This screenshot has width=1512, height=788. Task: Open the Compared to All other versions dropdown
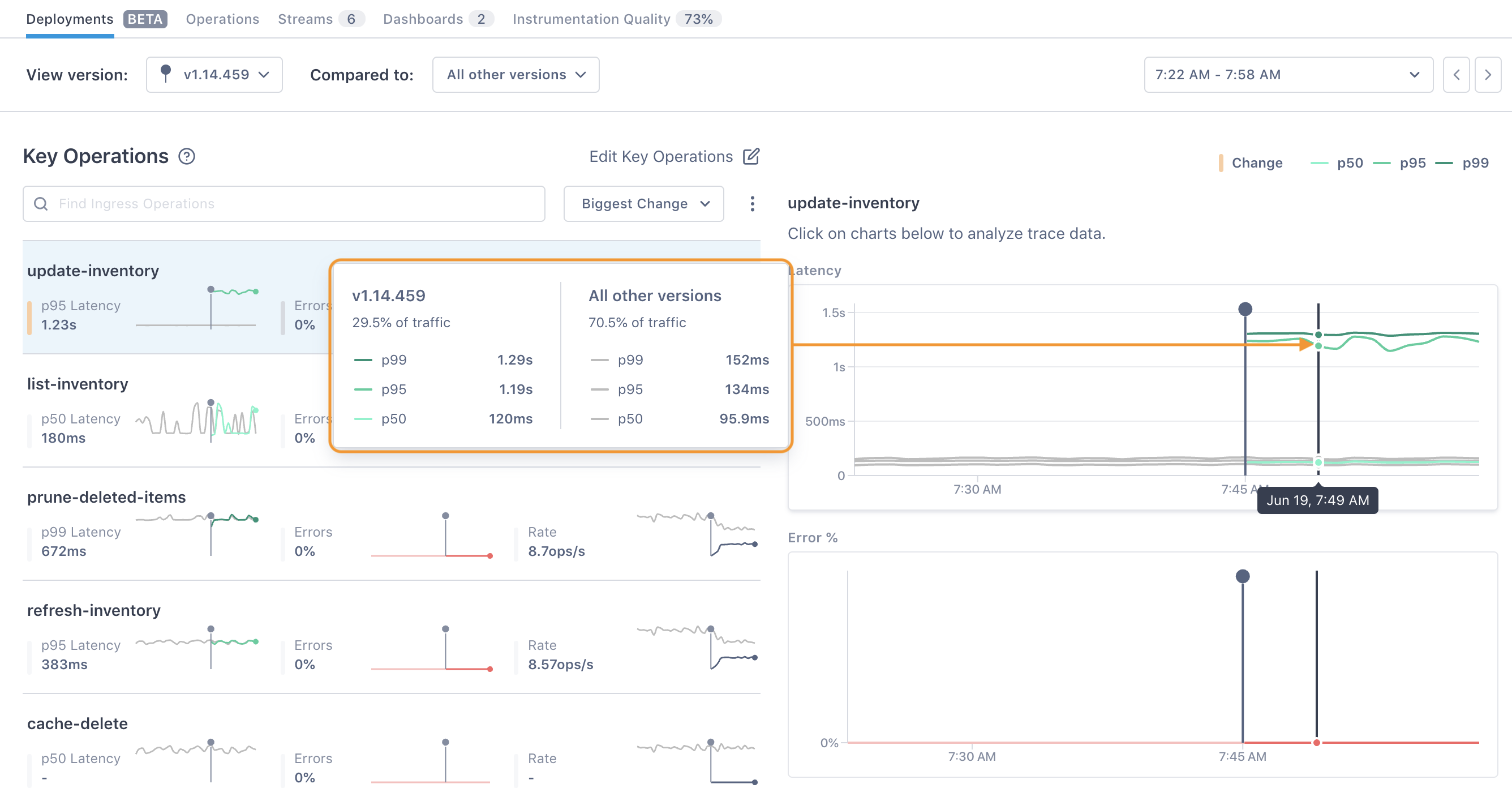(x=516, y=75)
